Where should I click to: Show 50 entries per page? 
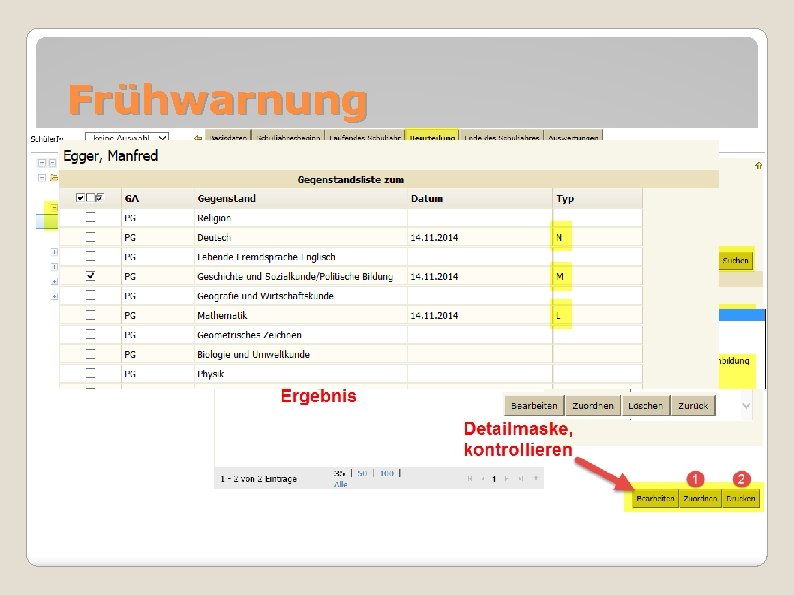coord(362,473)
